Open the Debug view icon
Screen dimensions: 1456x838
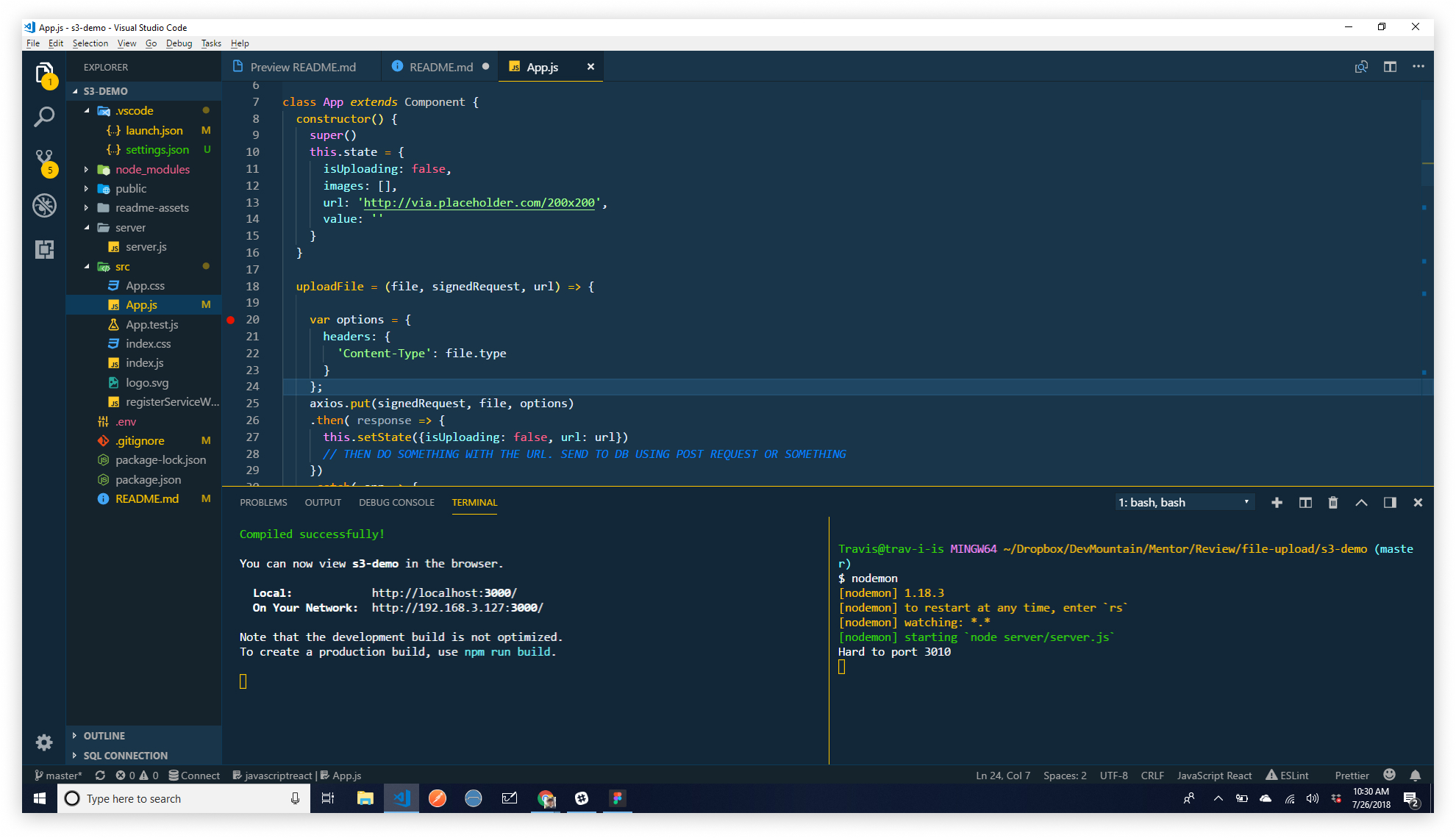tap(44, 205)
